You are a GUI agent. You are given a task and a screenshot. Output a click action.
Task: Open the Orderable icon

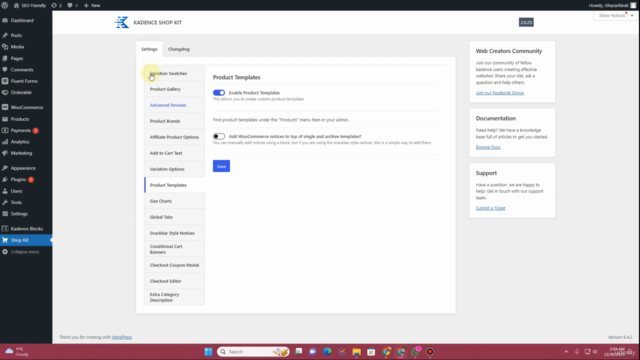(5, 93)
